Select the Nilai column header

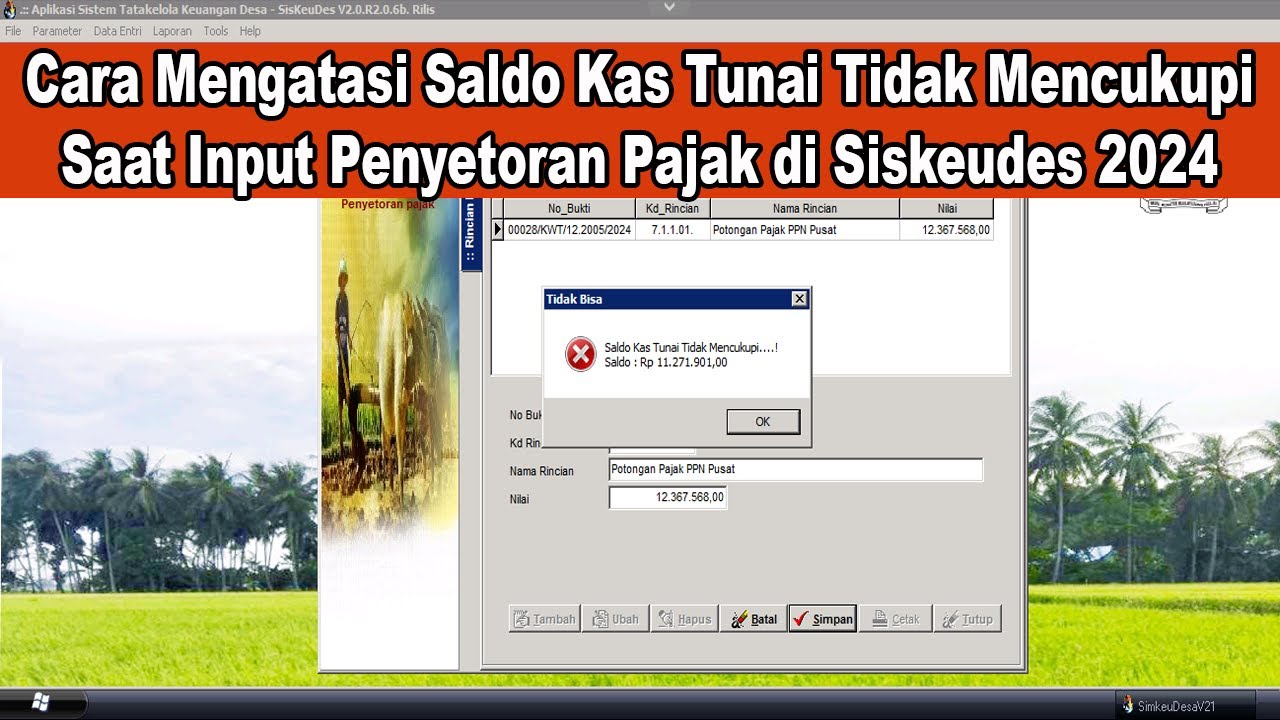tap(947, 209)
